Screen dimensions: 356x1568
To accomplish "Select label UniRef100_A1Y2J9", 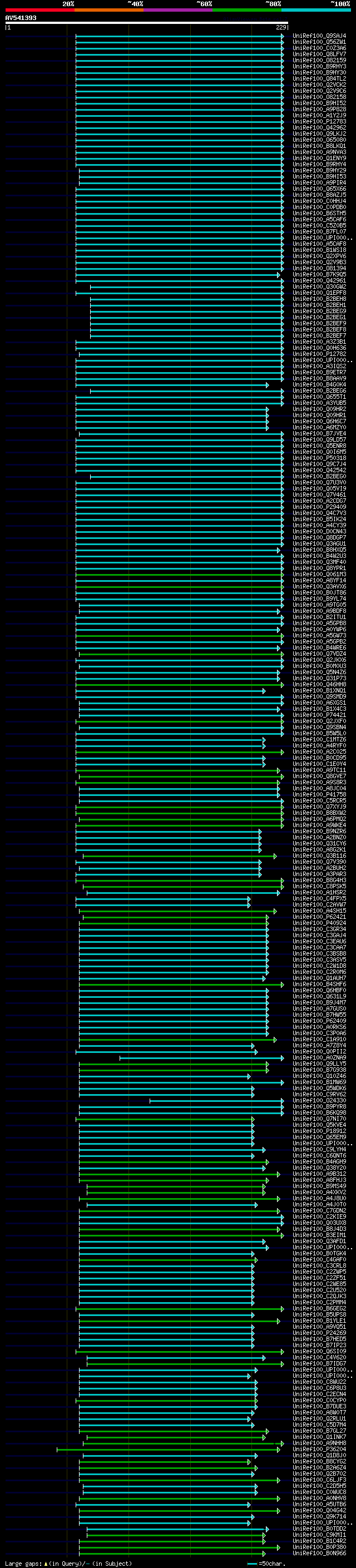I will click(x=319, y=116).
